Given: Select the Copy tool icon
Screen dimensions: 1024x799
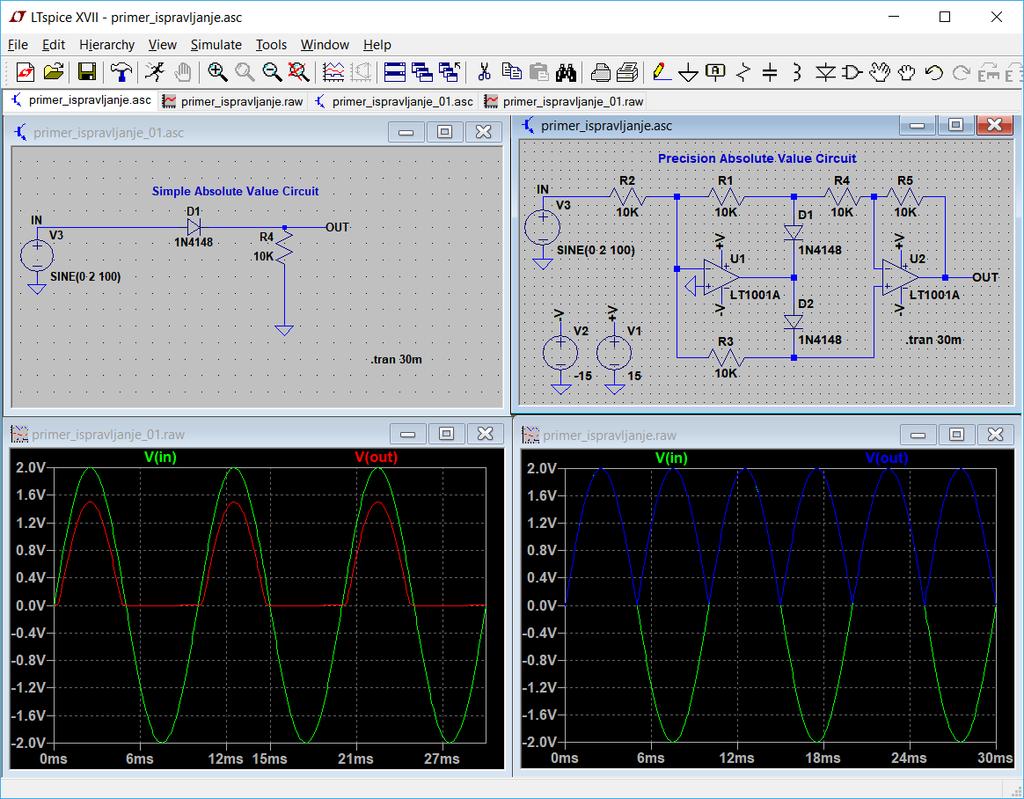Looking at the screenshot, I should (x=511, y=72).
